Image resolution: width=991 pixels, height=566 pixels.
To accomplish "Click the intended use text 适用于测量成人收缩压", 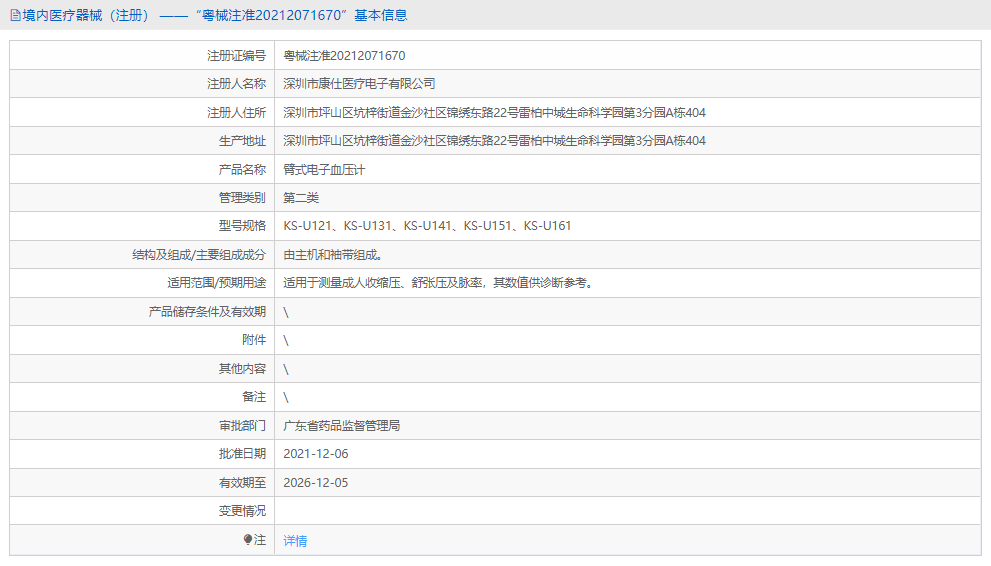I will click(x=439, y=283).
